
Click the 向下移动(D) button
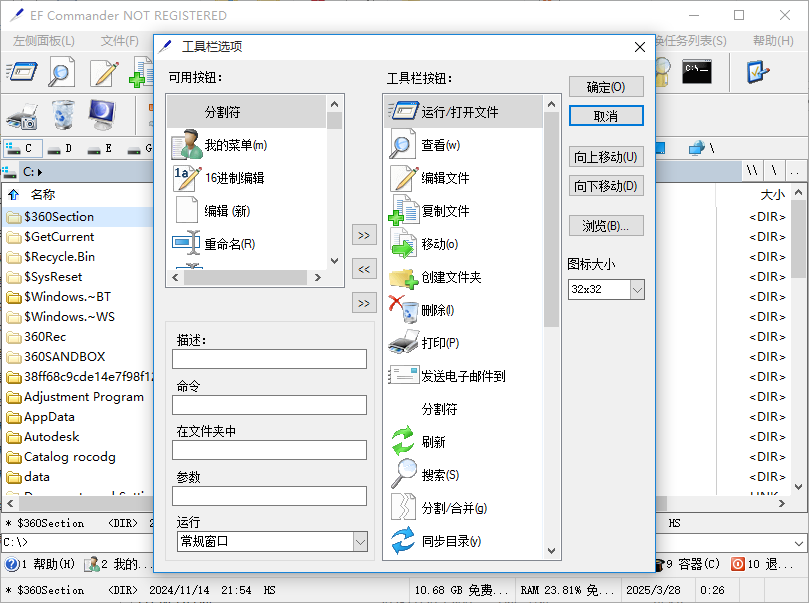606,186
